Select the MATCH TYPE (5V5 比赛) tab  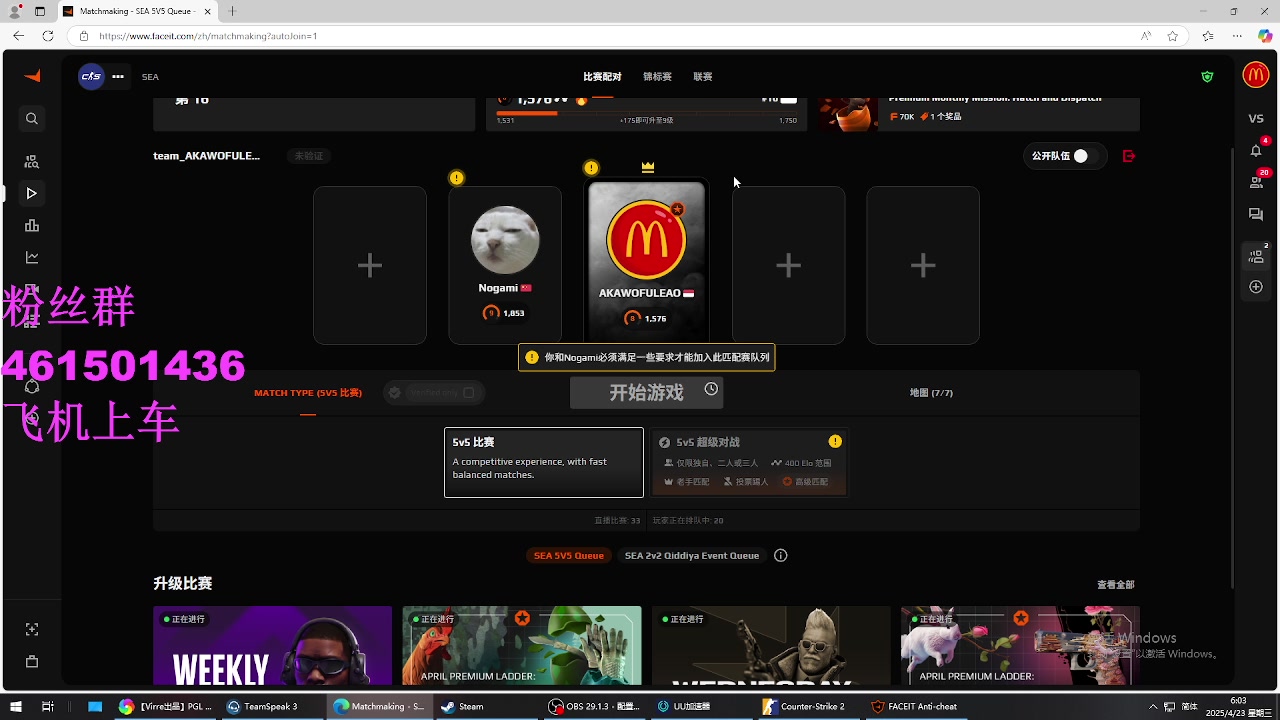tap(308, 393)
